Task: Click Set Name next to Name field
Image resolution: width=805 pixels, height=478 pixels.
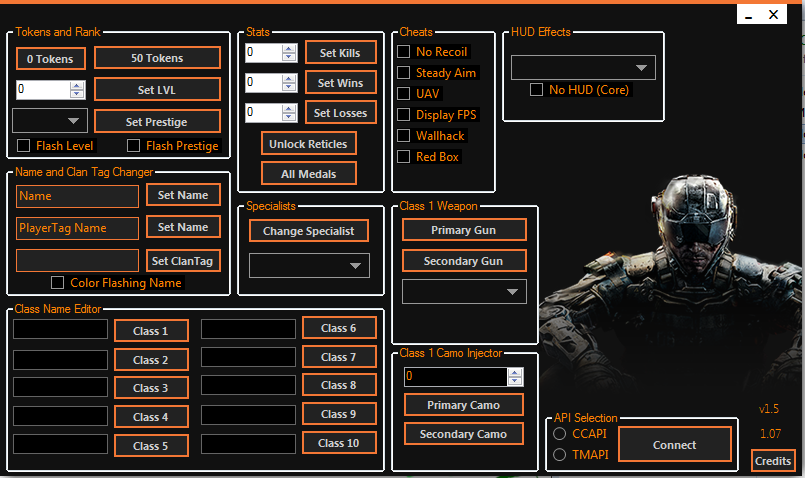Action: pyautogui.click(x=183, y=195)
